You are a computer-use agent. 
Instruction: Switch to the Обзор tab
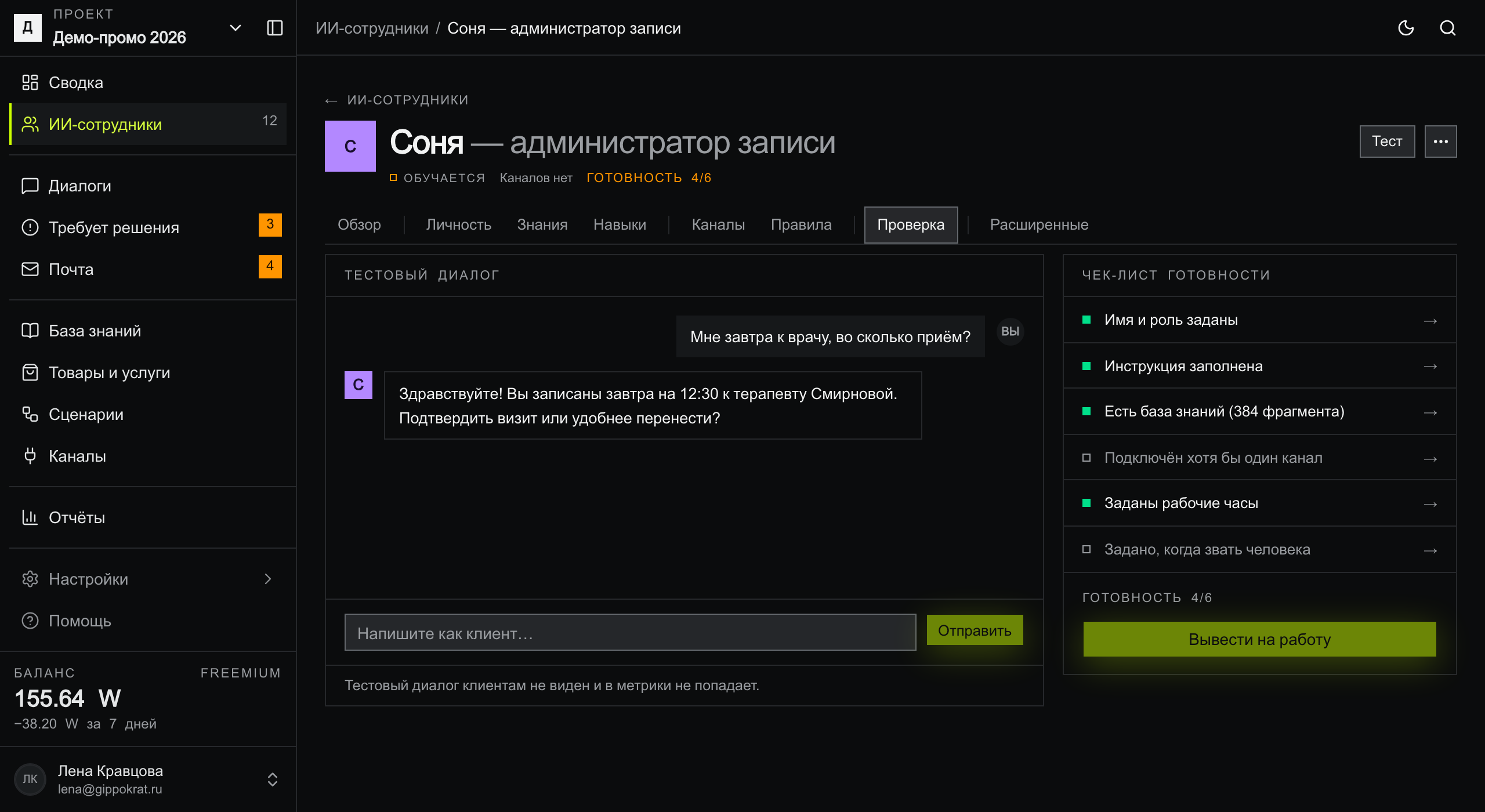tap(359, 225)
